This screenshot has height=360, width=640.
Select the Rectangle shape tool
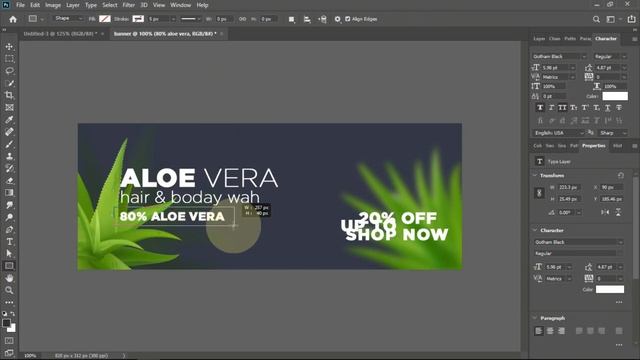[9, 266]
